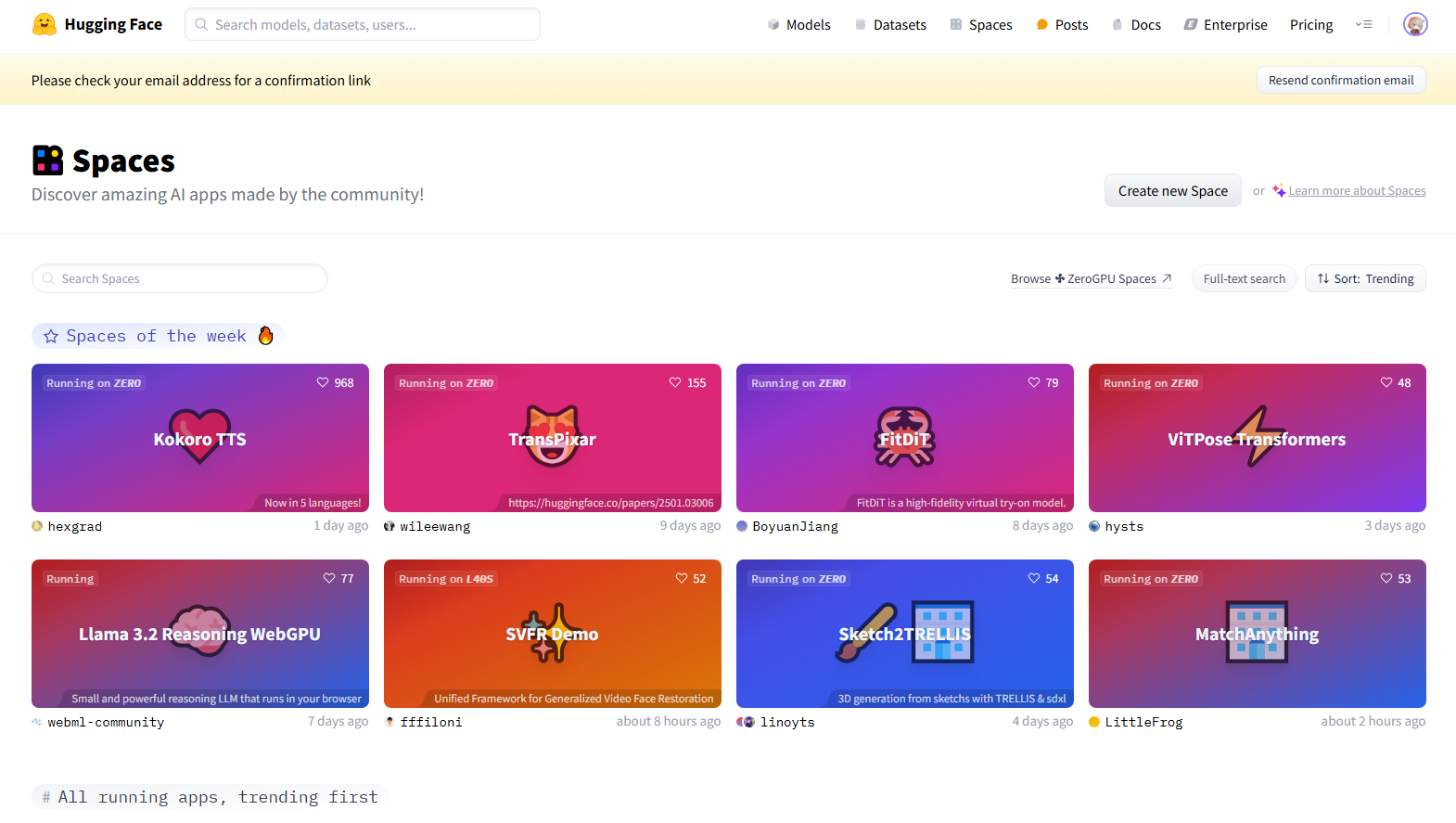
Task: Click the star icon in Spaces of the week
Action: 51,336
